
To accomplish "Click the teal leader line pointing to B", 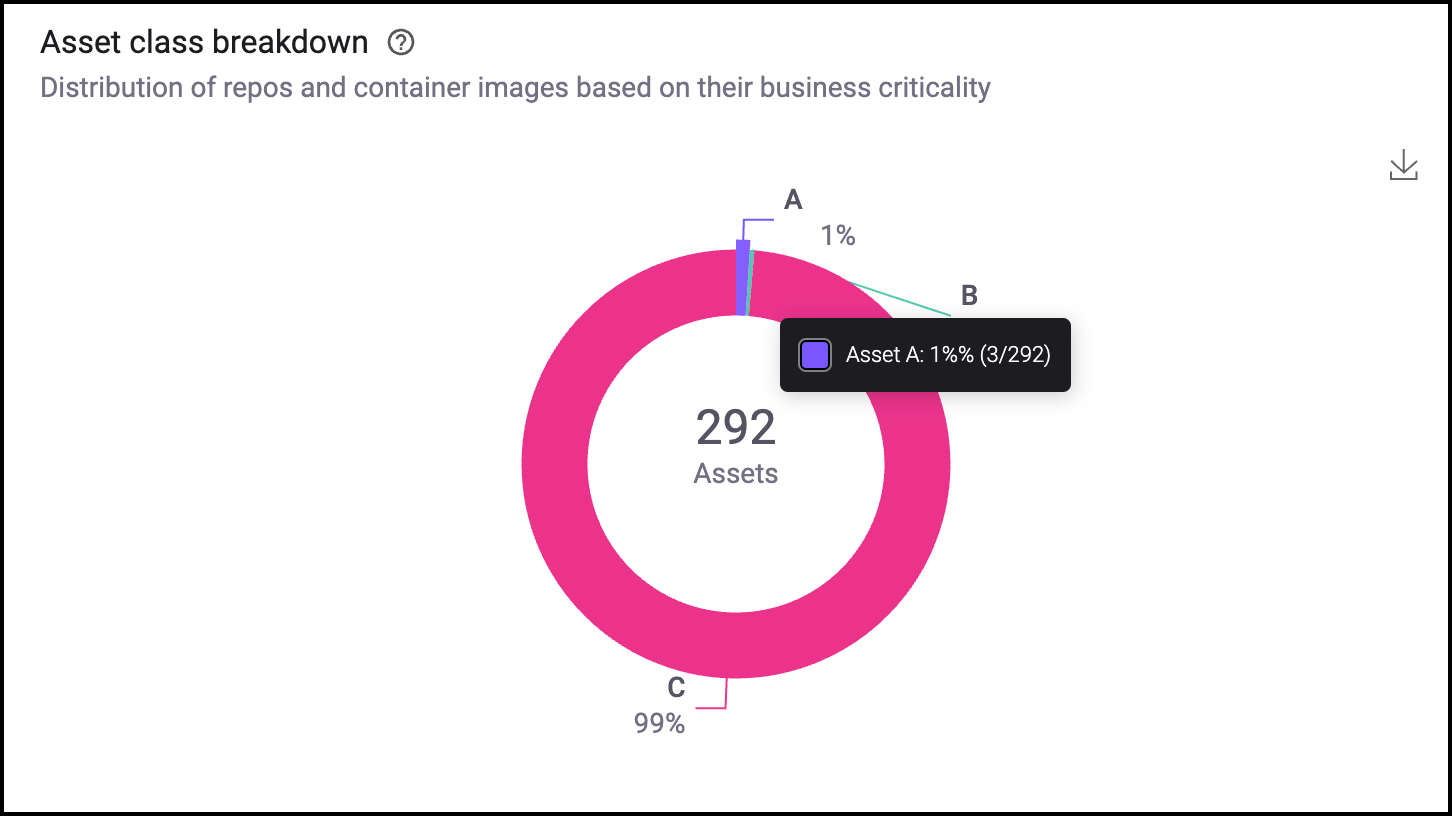I will pyautogui.click(x=900, y=300).
